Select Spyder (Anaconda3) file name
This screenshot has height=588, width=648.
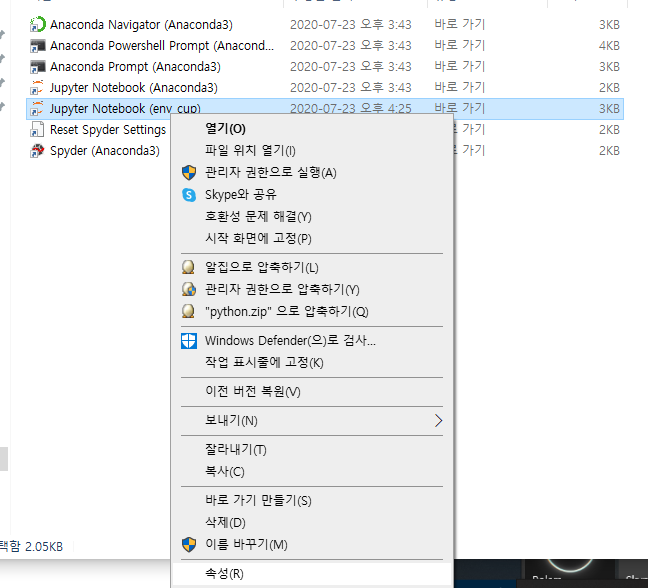coord(105,151)
